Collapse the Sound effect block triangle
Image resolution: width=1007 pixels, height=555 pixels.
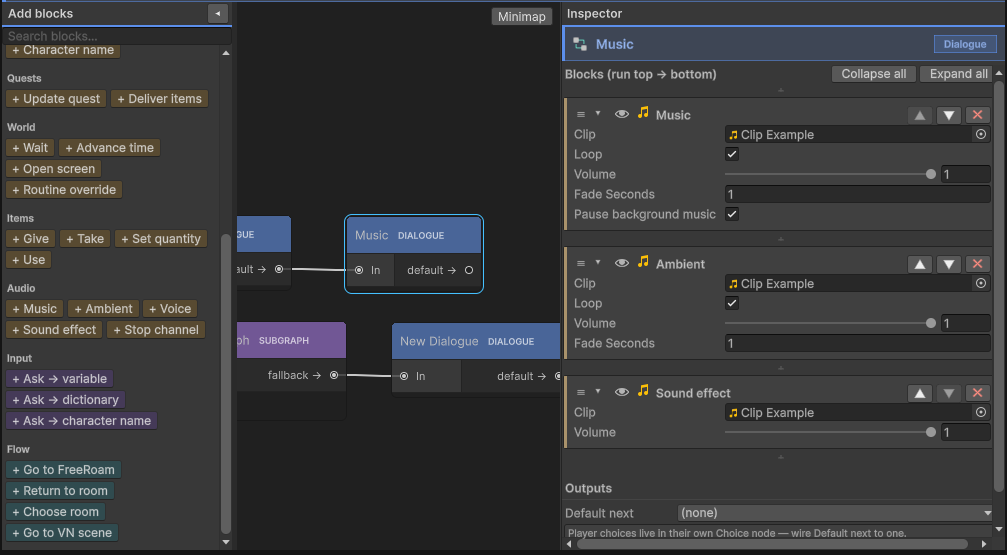(x=597, y=392)
